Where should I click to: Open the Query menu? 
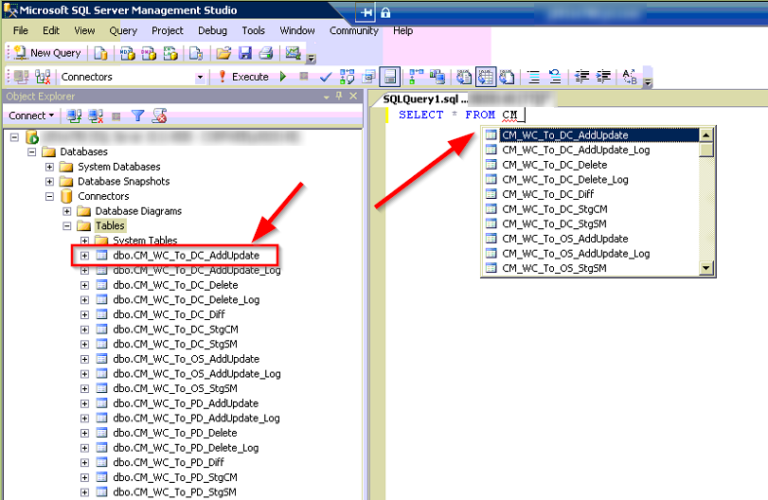(123, 31)
